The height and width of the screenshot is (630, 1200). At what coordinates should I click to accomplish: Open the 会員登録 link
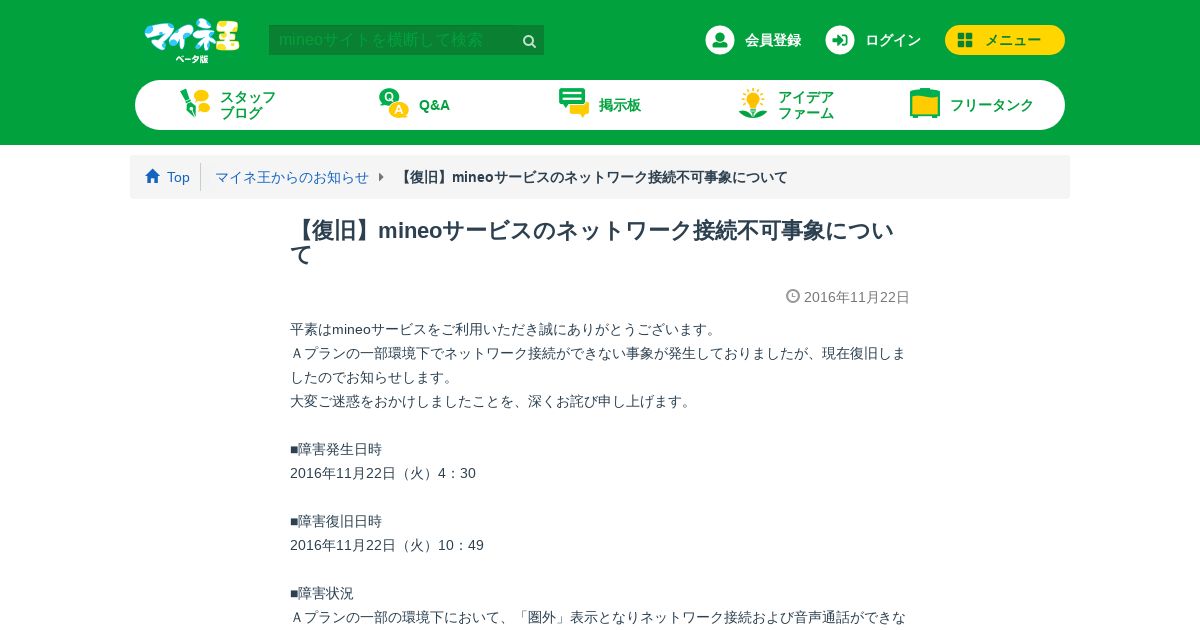(x=772, y=40)
